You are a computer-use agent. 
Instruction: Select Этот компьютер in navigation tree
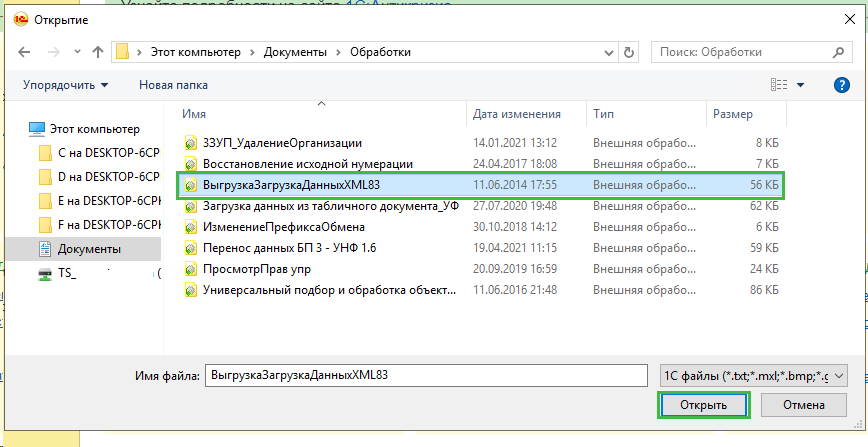pyautogui.click(x=95, y=129)
